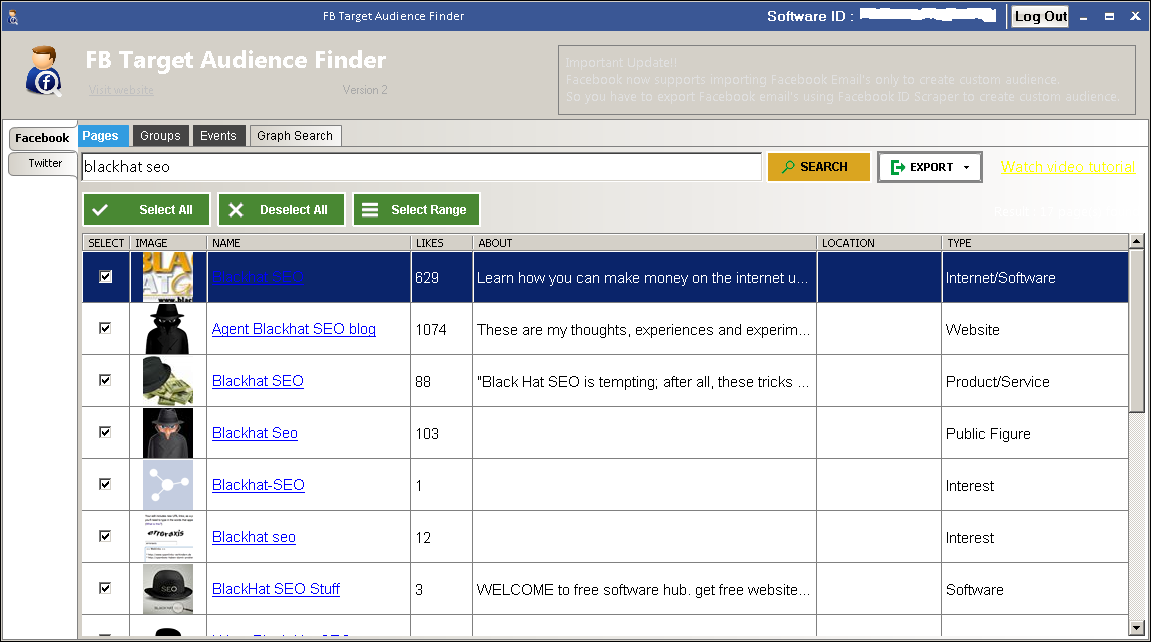Click the search field containing "blackhat seo"
Image resolution: width=1151 pixels, height=642 pixels.
coord(421,167)
